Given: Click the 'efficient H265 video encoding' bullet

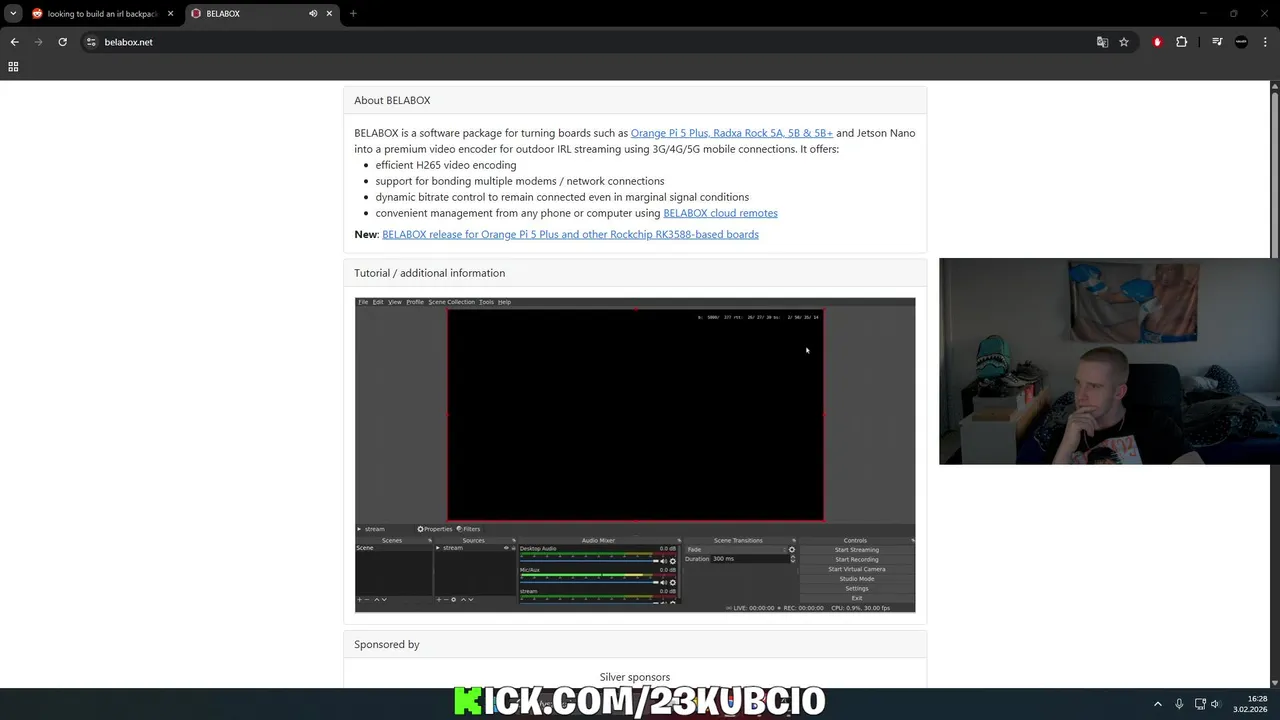Looking at the screenshot, I should (446, 165).
